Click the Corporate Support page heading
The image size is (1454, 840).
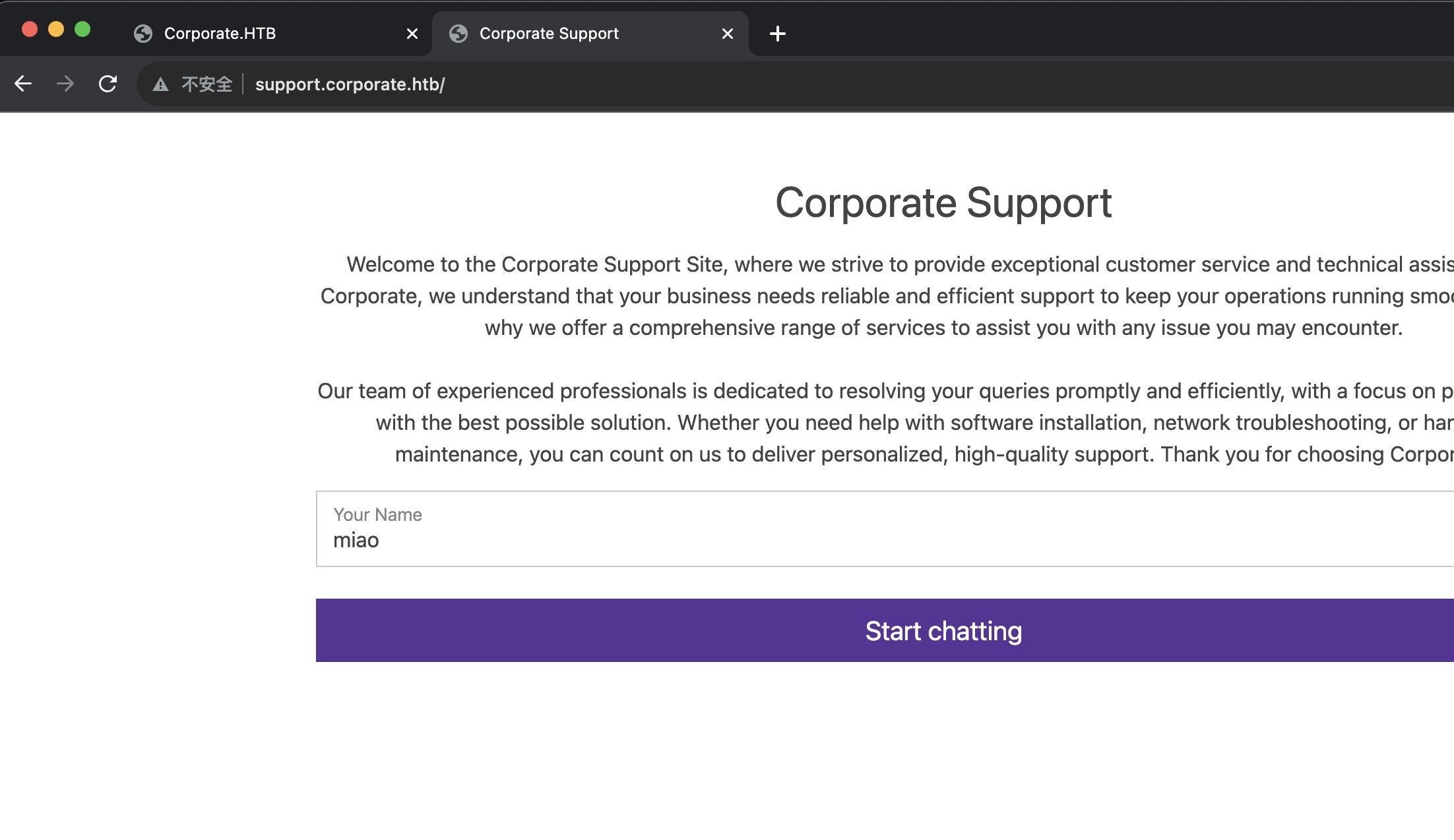pyautogui.click(x=943, y=202)
